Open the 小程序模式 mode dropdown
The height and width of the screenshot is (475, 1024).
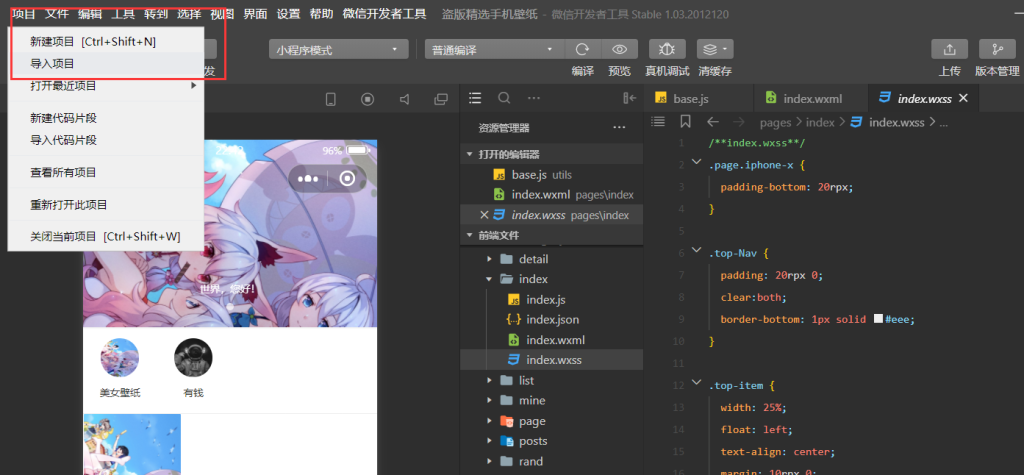[x=338, y=50]
